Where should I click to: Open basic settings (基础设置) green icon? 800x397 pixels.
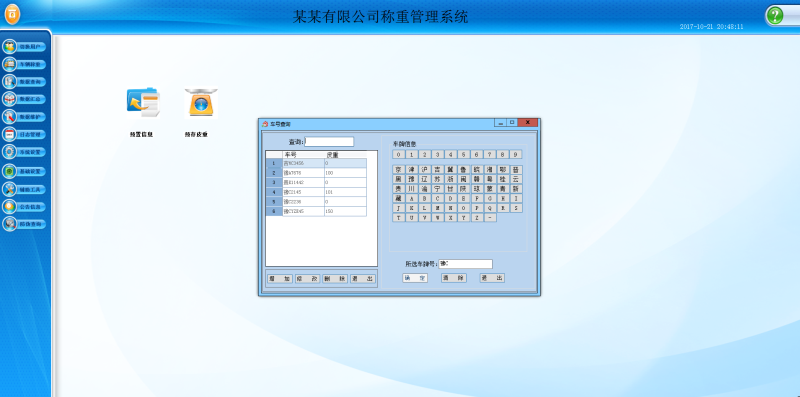(9, 171)
